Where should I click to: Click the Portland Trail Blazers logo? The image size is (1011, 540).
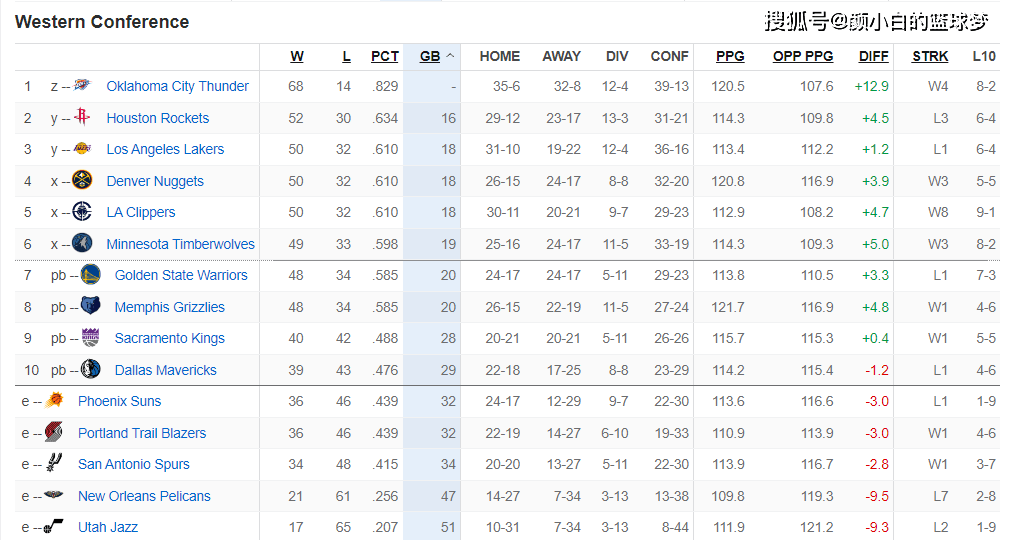[54, 432]
